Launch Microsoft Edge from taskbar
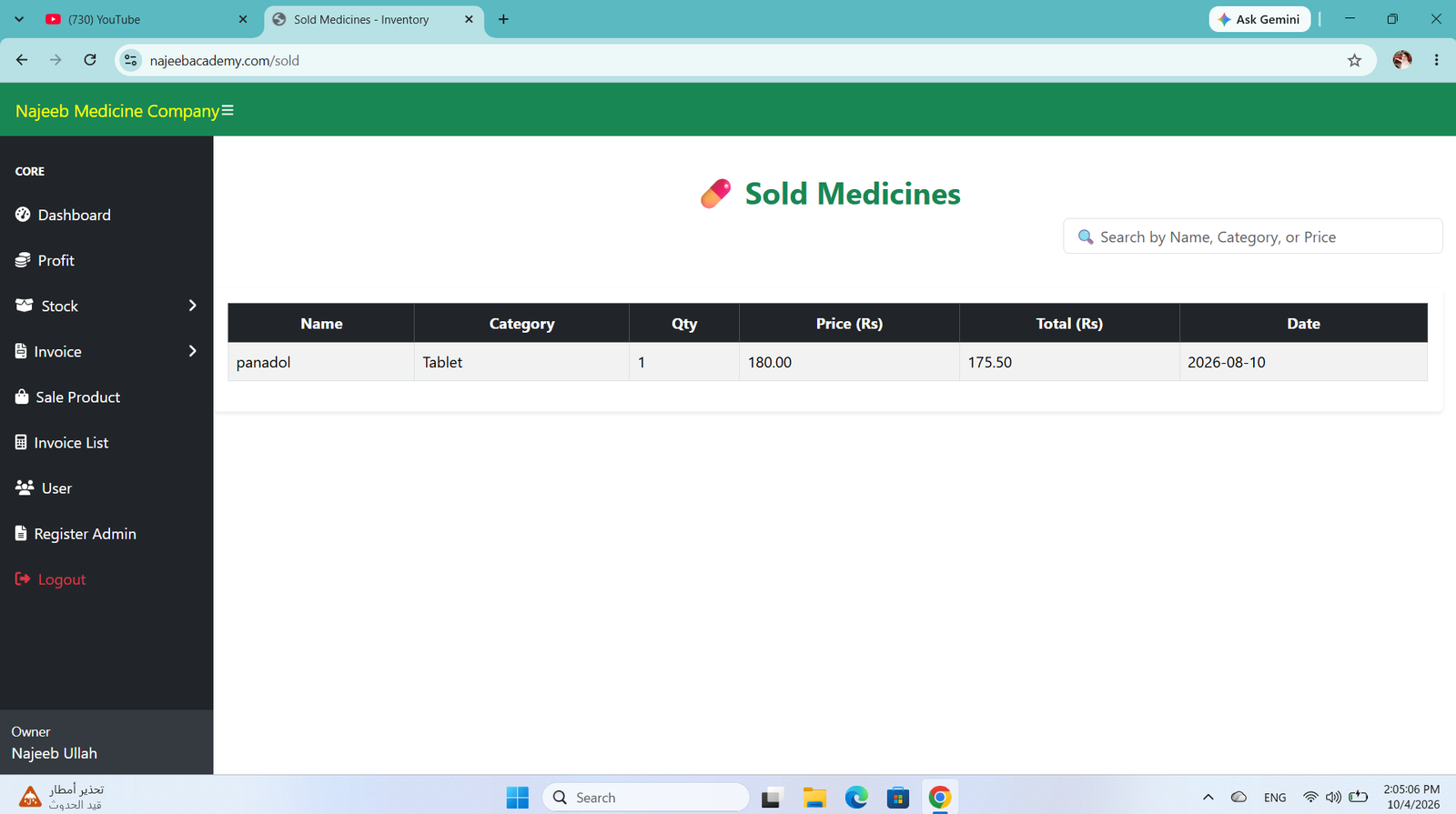Image resolution: width=1456 pixels, height=814 pixels. 856,798
